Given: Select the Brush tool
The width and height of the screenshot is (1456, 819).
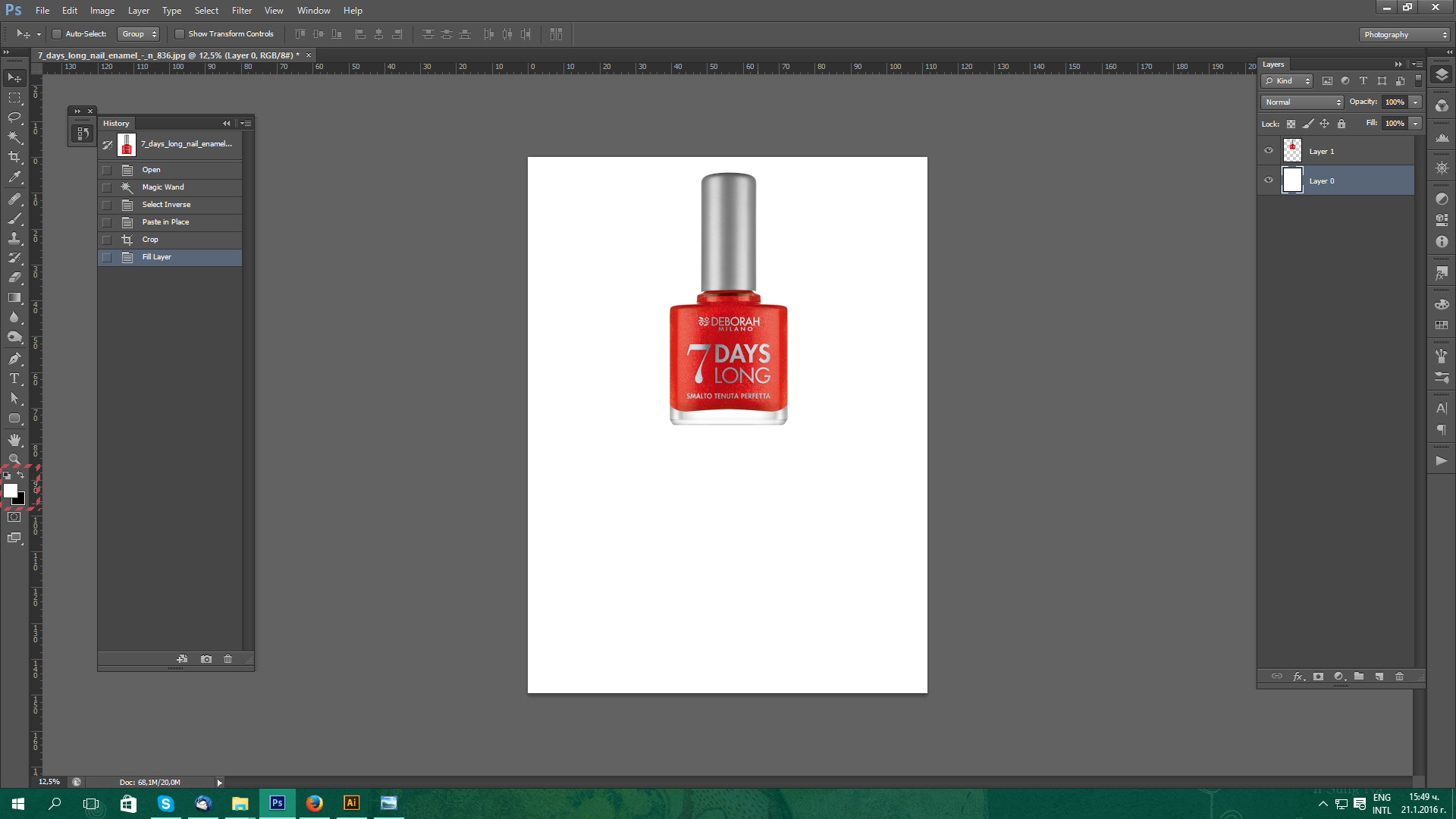Looking at the screenshot, I should 14,218.
